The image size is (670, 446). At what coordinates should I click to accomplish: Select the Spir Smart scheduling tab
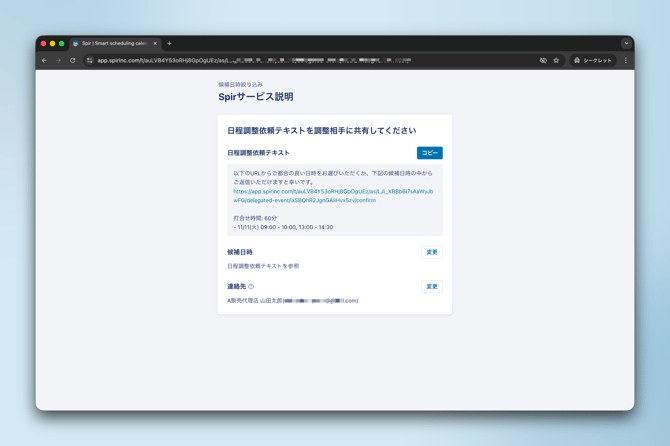[113, 43]
